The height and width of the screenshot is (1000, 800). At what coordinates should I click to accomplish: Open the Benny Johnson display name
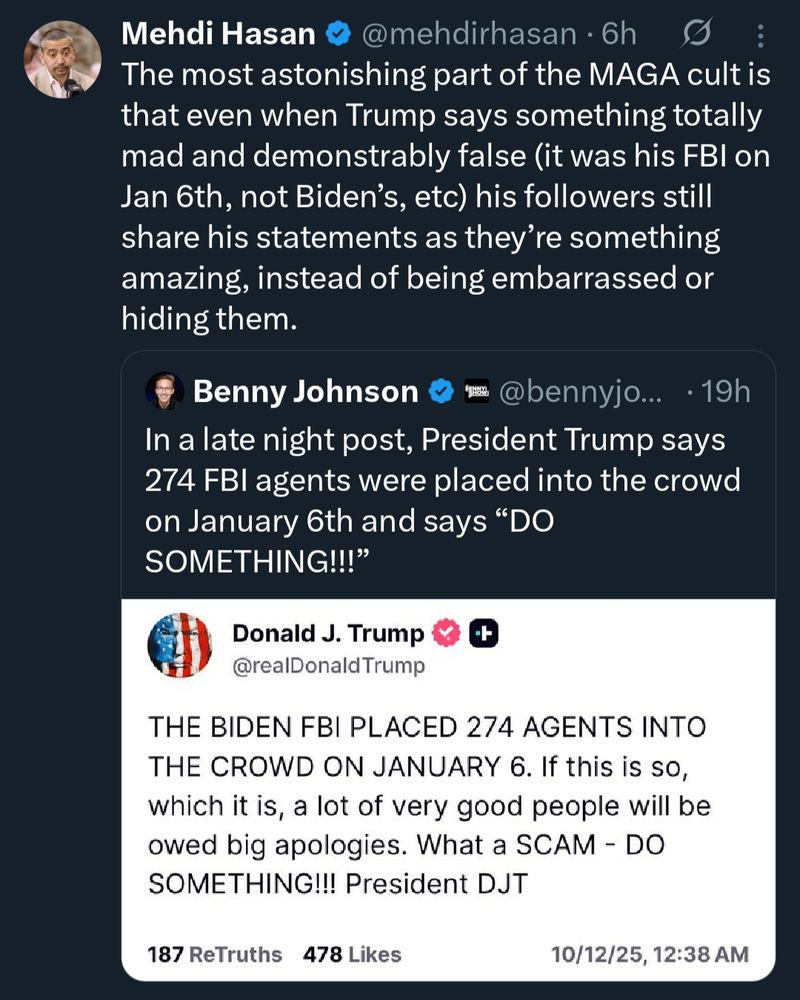pos(305,392)
